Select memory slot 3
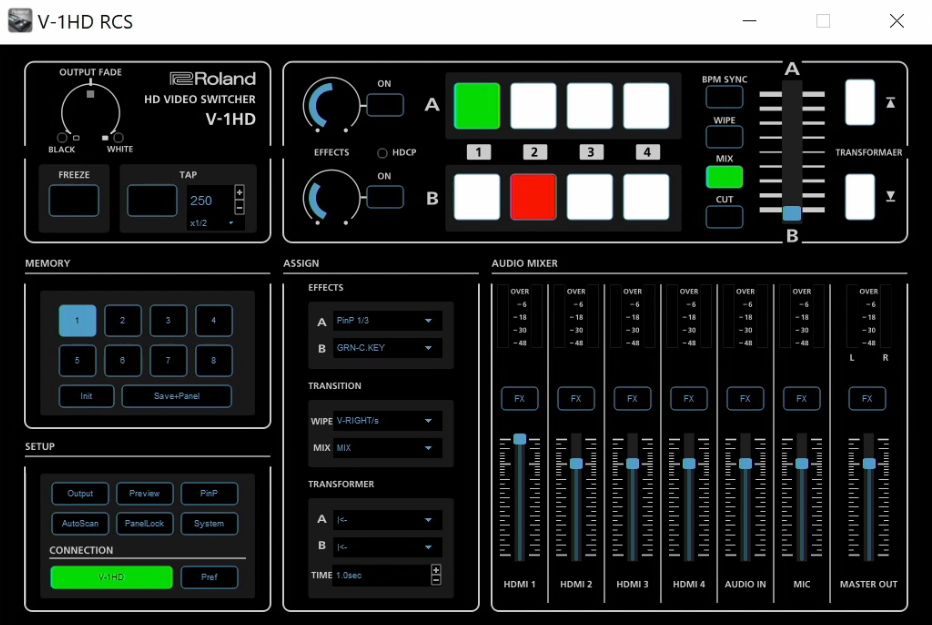This screenshot has width=932, height=625. point(169,321)
